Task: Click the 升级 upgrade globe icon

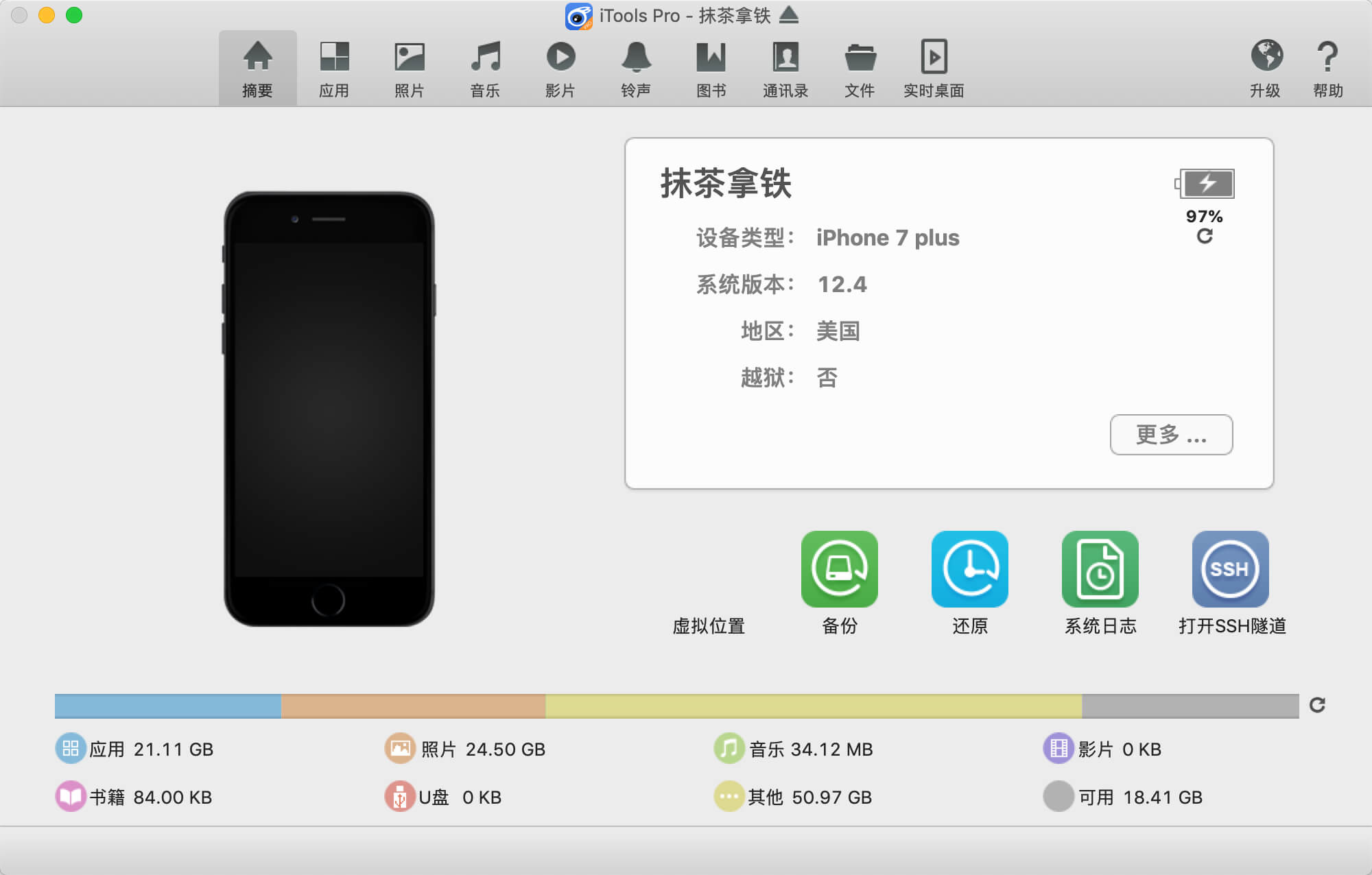Action: point(1266,56)
